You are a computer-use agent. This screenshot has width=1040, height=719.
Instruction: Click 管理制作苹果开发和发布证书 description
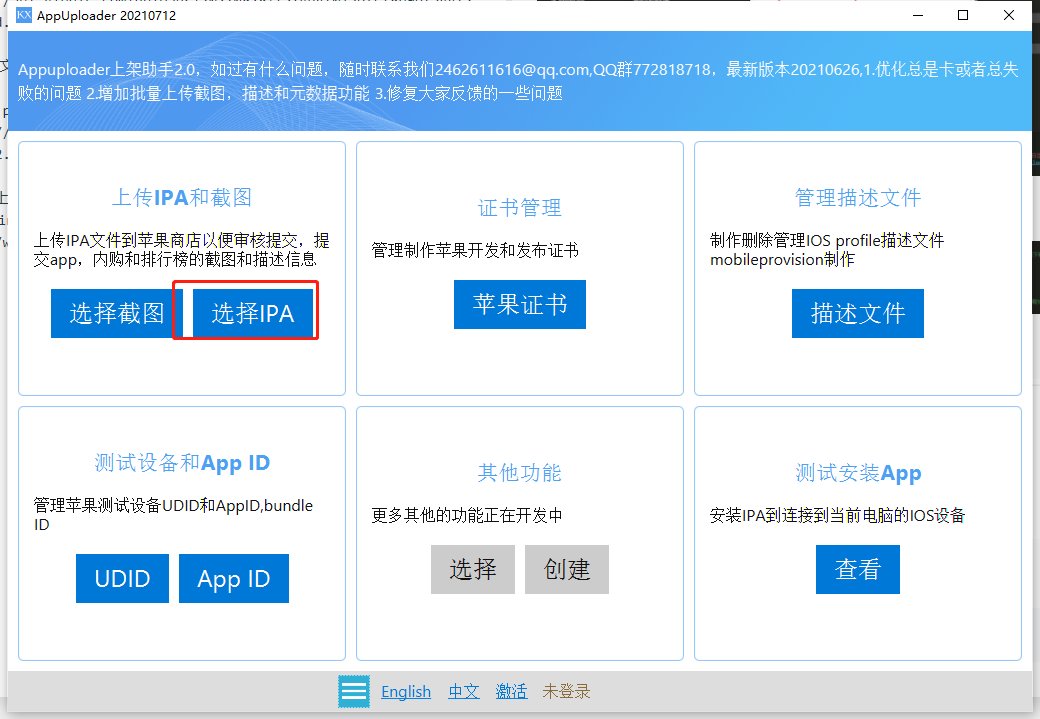point(475,250)
